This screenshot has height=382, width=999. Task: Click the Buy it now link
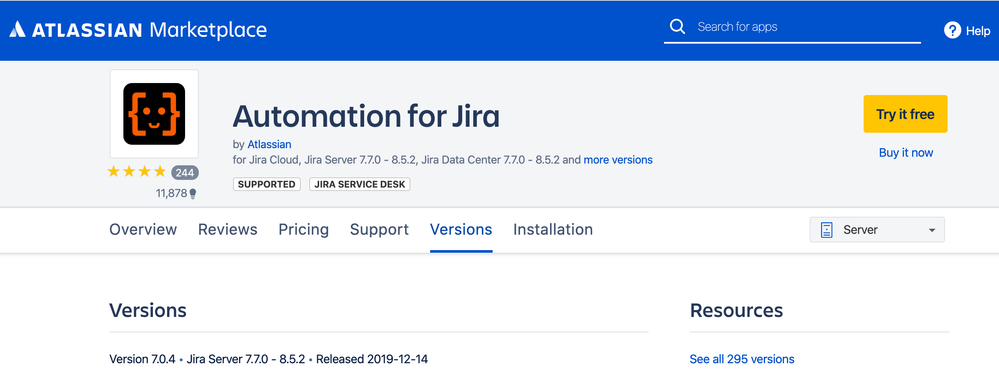pyautogui.click(x=905, y=153)
